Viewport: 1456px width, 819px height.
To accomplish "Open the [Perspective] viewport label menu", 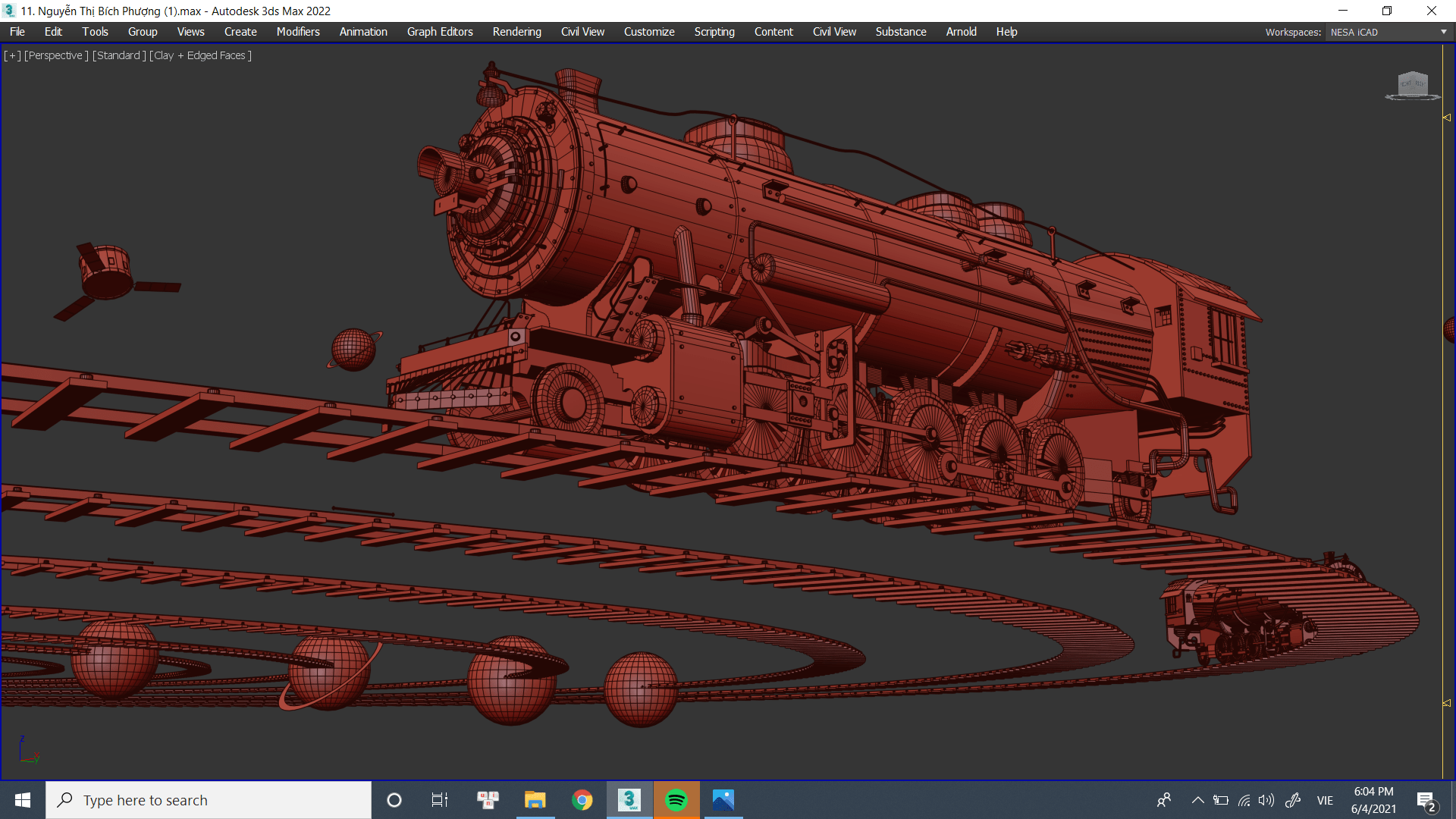I will (56, 55).
